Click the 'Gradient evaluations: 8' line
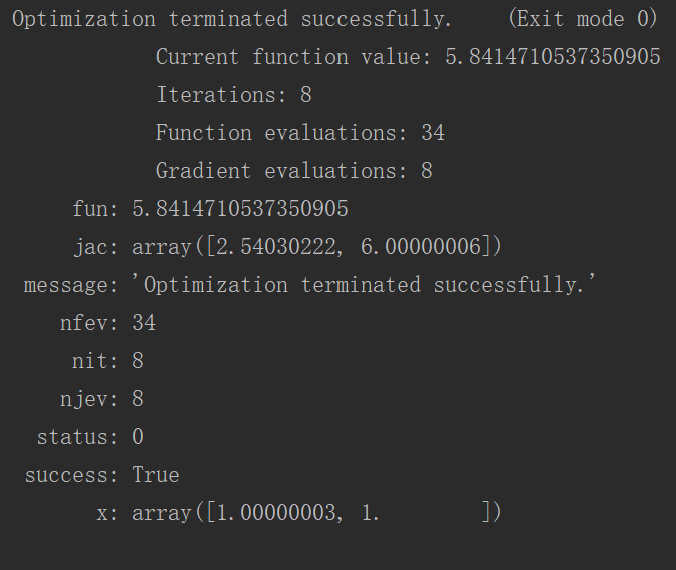This screenshot has height=570, width=676. pos(294,171)
